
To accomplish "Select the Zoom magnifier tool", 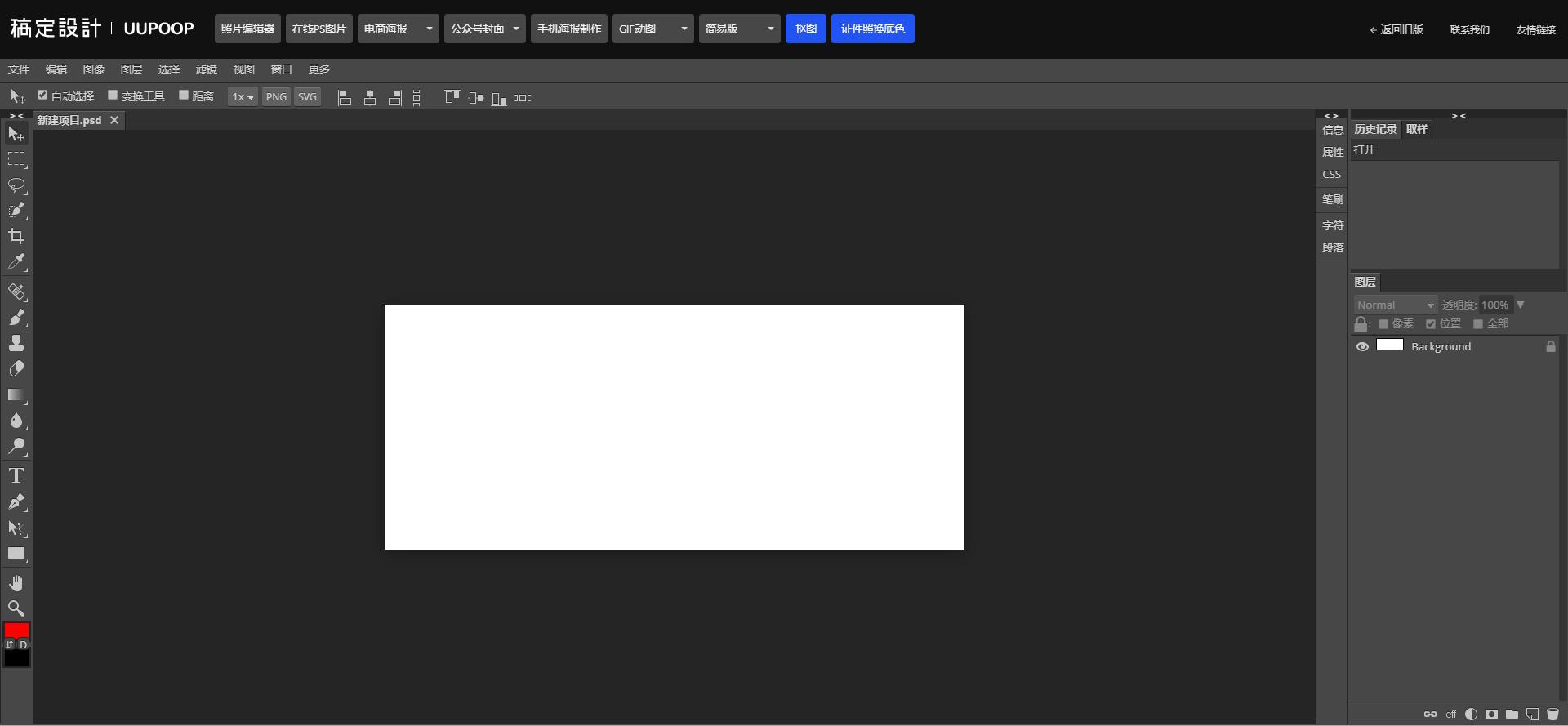I will click(16, 608).
